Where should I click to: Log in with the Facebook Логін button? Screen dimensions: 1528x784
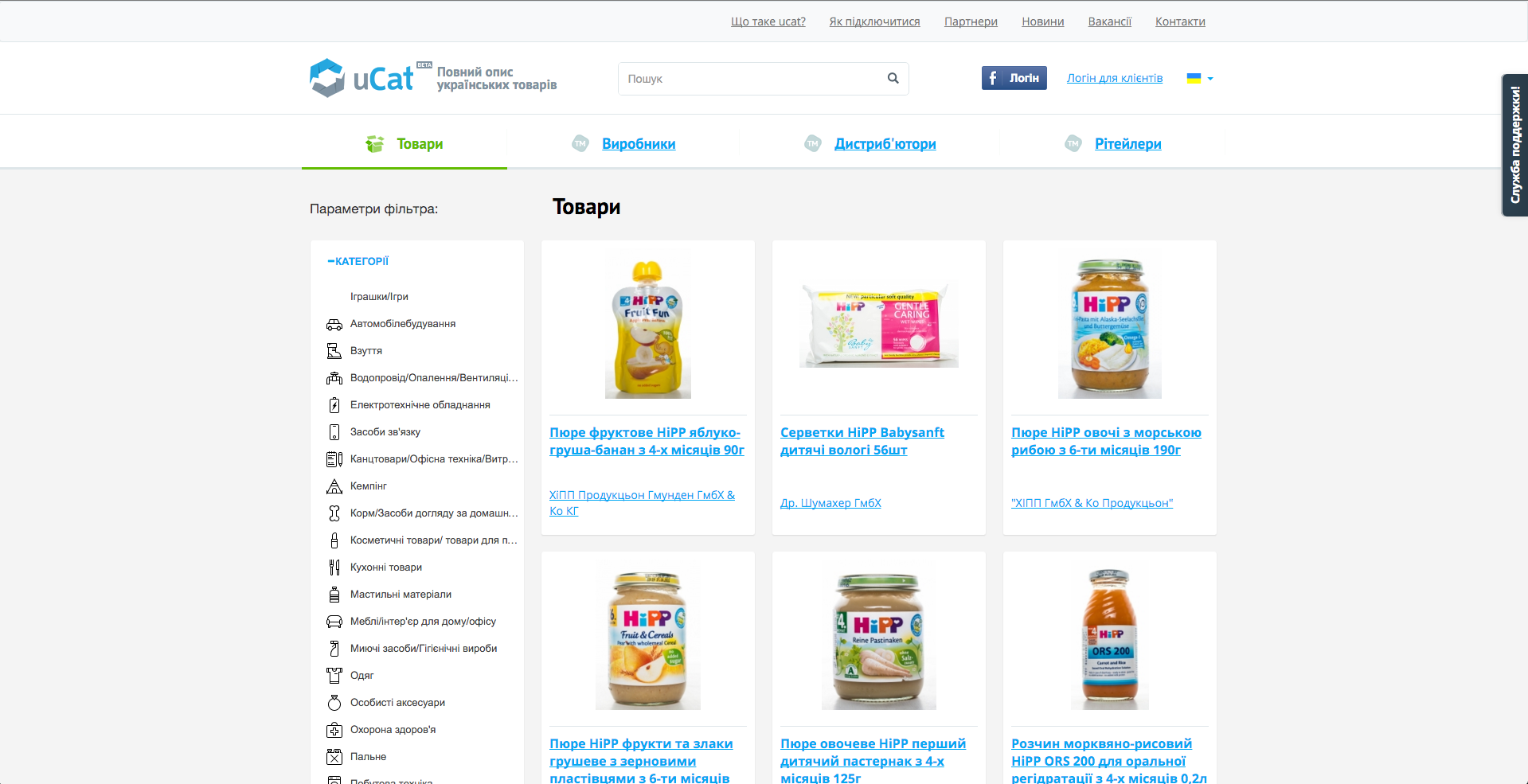pyautogui.click(x=1014, y=78)
